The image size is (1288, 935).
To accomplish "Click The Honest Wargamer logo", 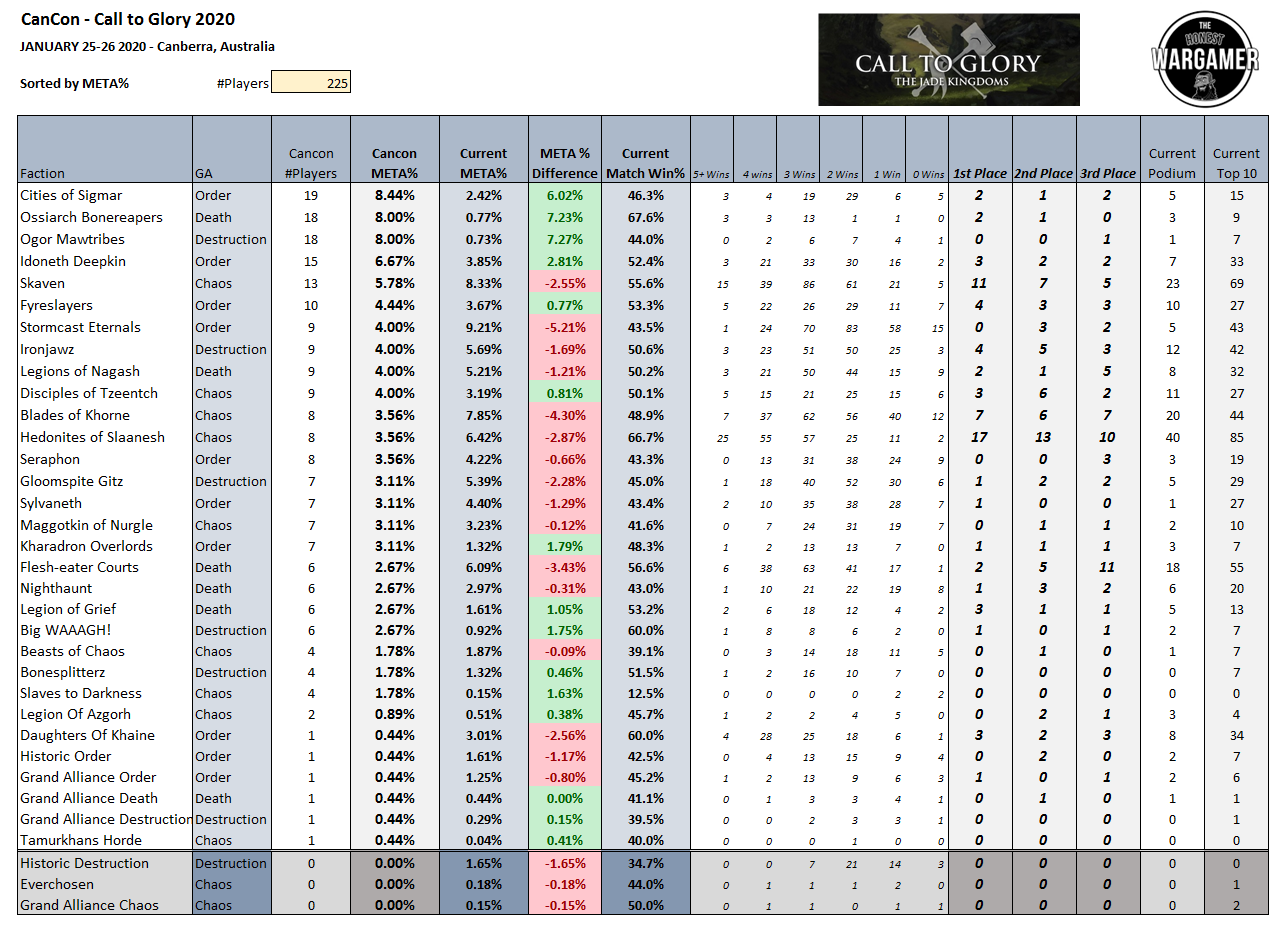I will (1204, 59).
